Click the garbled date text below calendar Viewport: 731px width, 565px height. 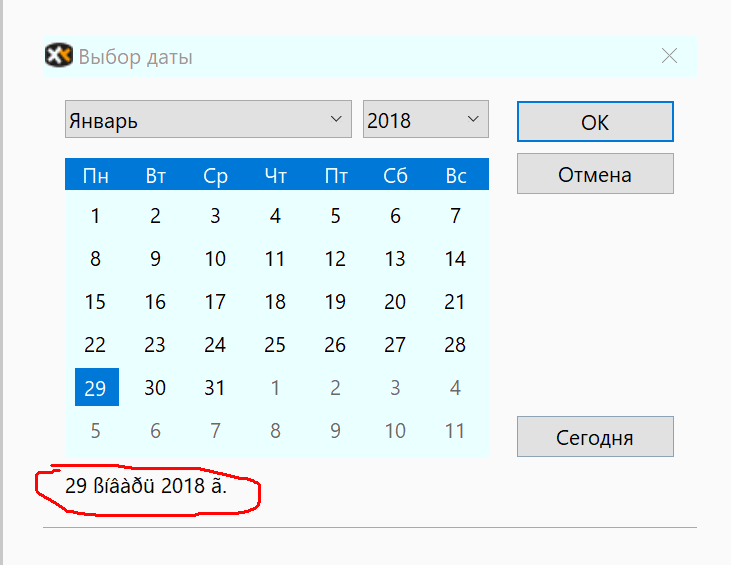(x=146, y=490)
